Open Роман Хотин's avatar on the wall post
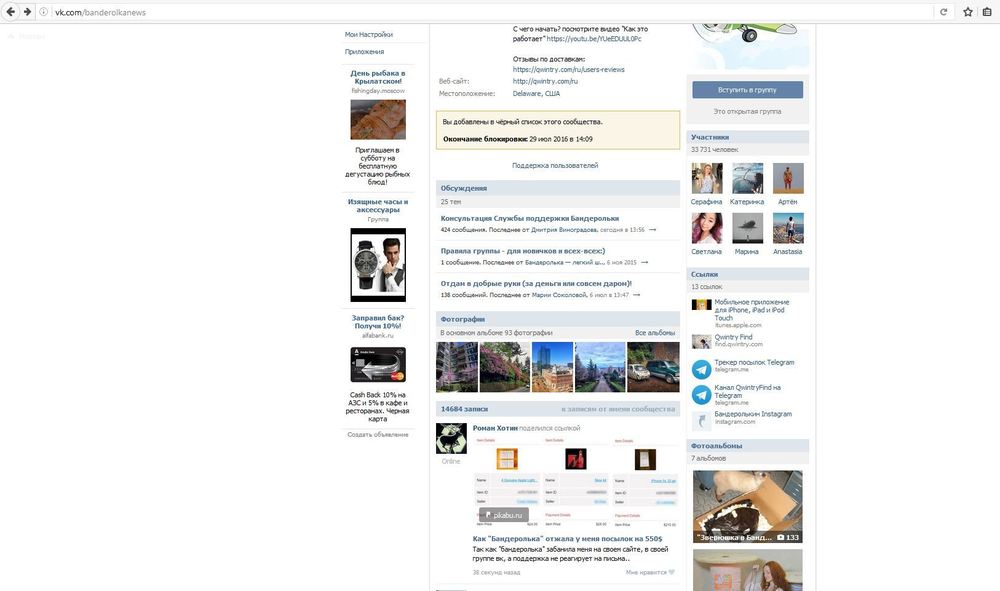Image resolution: width=1000 pixels, height=591 pixels. pos(451,439)
